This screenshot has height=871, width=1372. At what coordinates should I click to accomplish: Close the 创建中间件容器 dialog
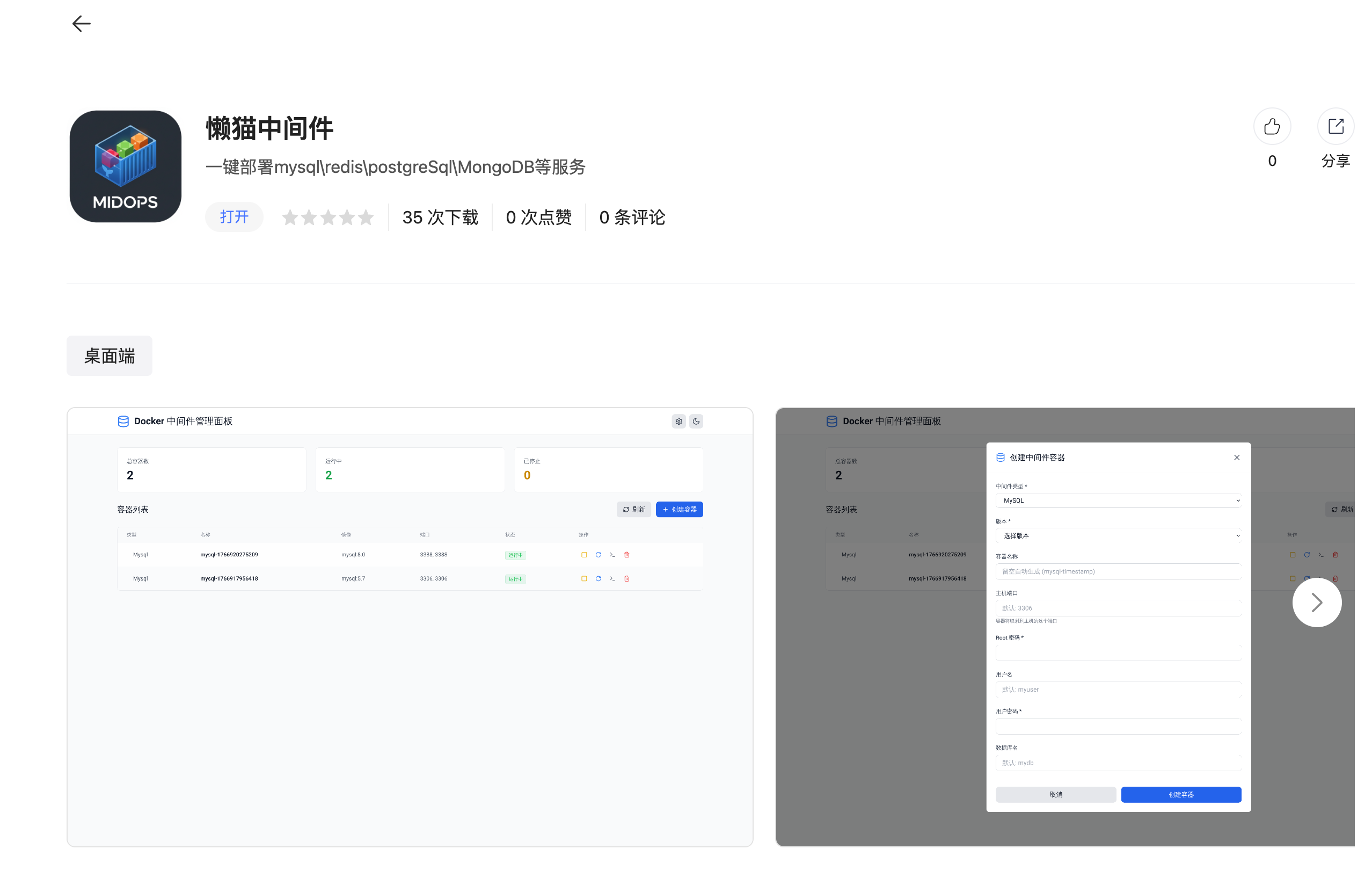(1236, 458)
